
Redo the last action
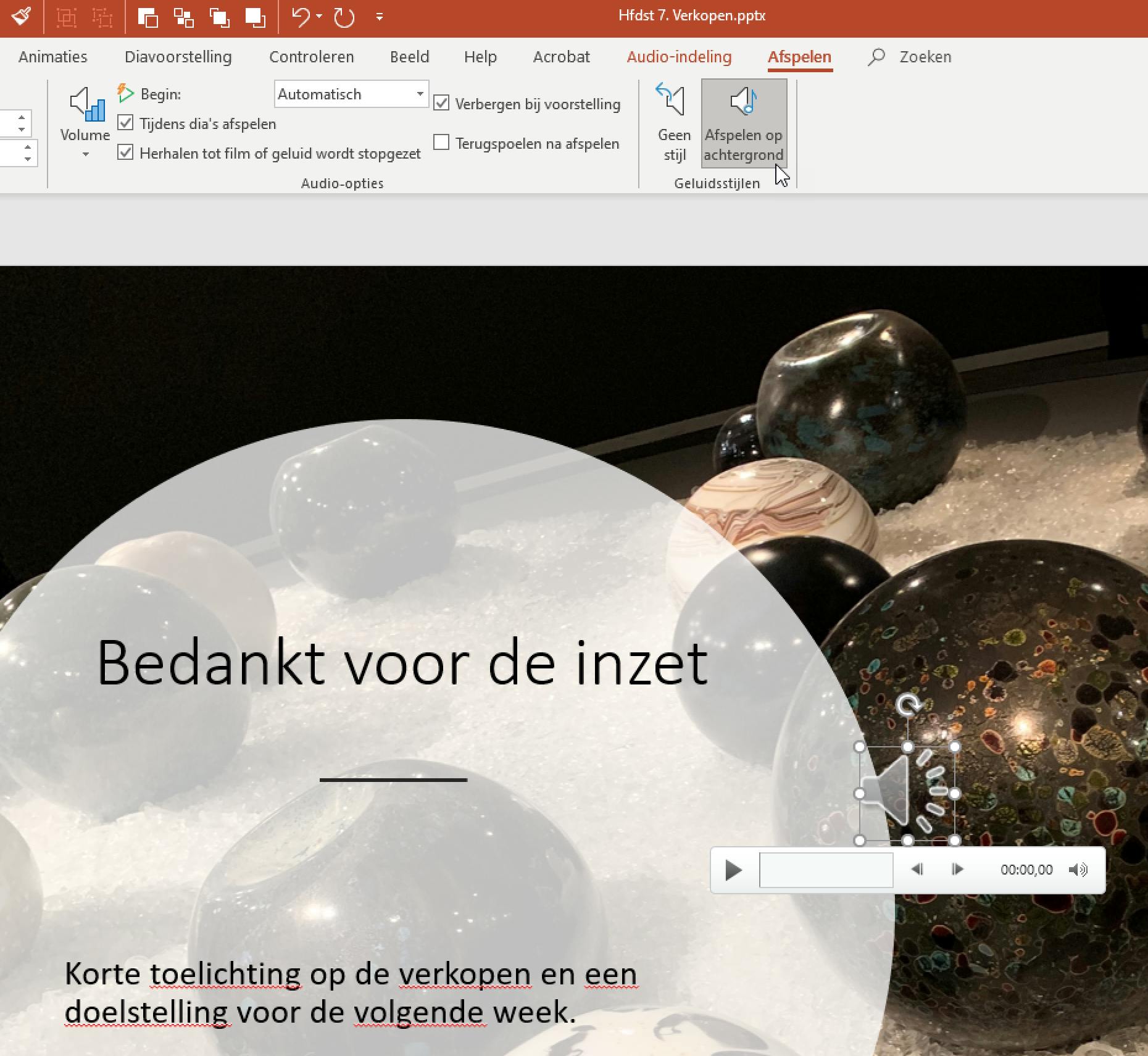tap(344, 17)
